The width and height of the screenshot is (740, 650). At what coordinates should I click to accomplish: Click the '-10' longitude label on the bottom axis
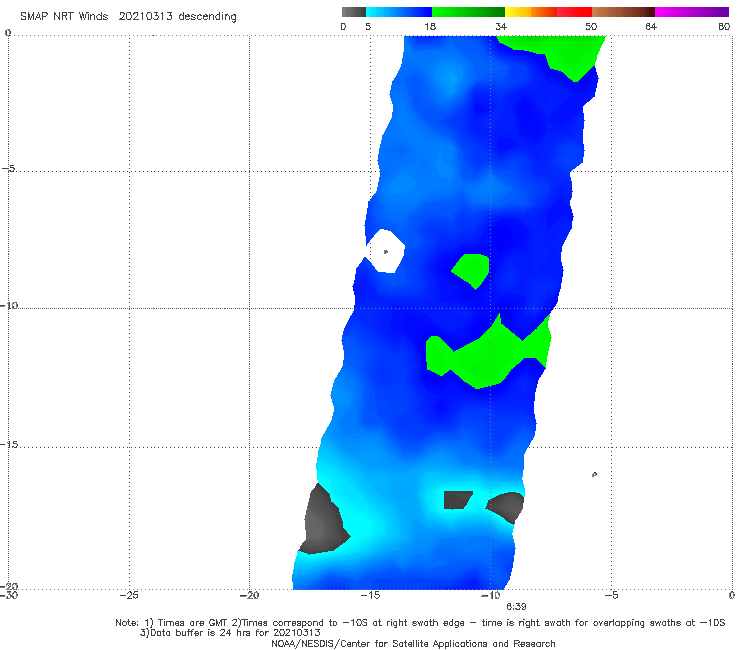click(x=490, y=595)
